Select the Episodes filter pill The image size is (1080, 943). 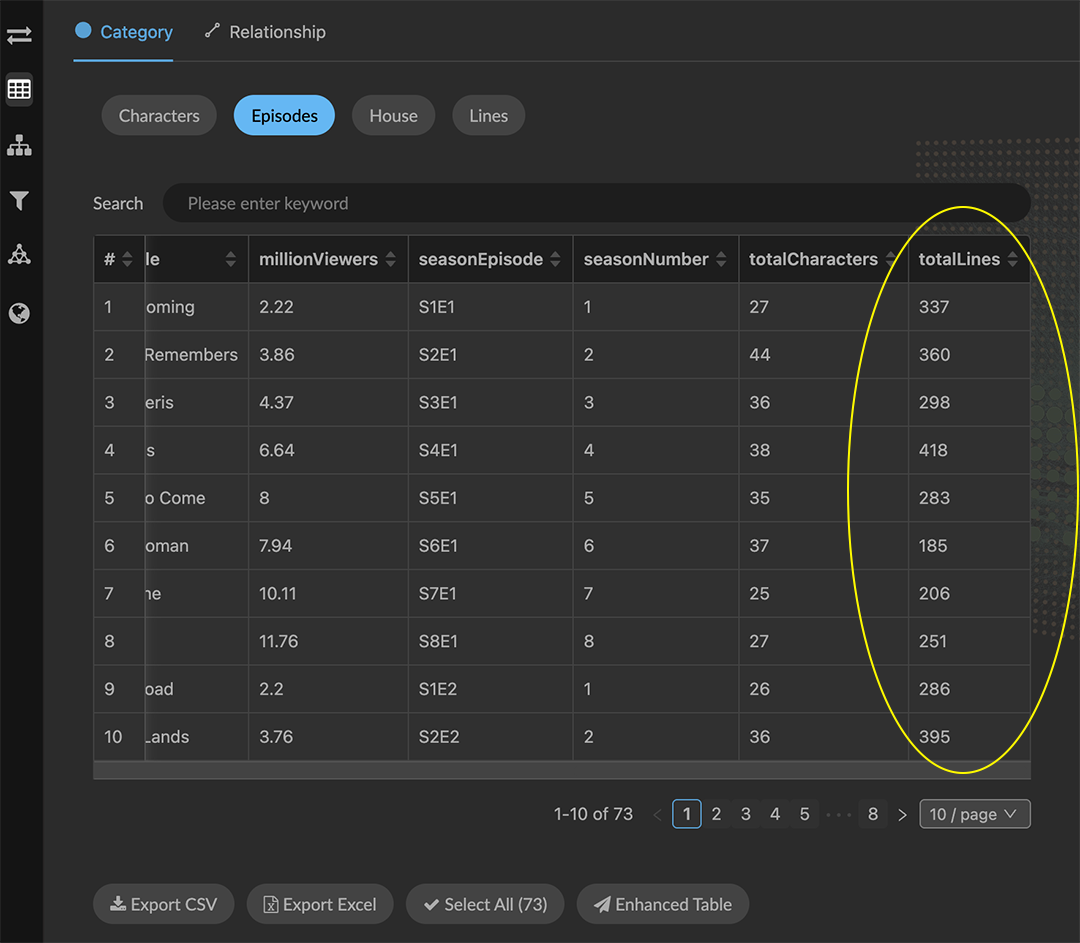284,115
